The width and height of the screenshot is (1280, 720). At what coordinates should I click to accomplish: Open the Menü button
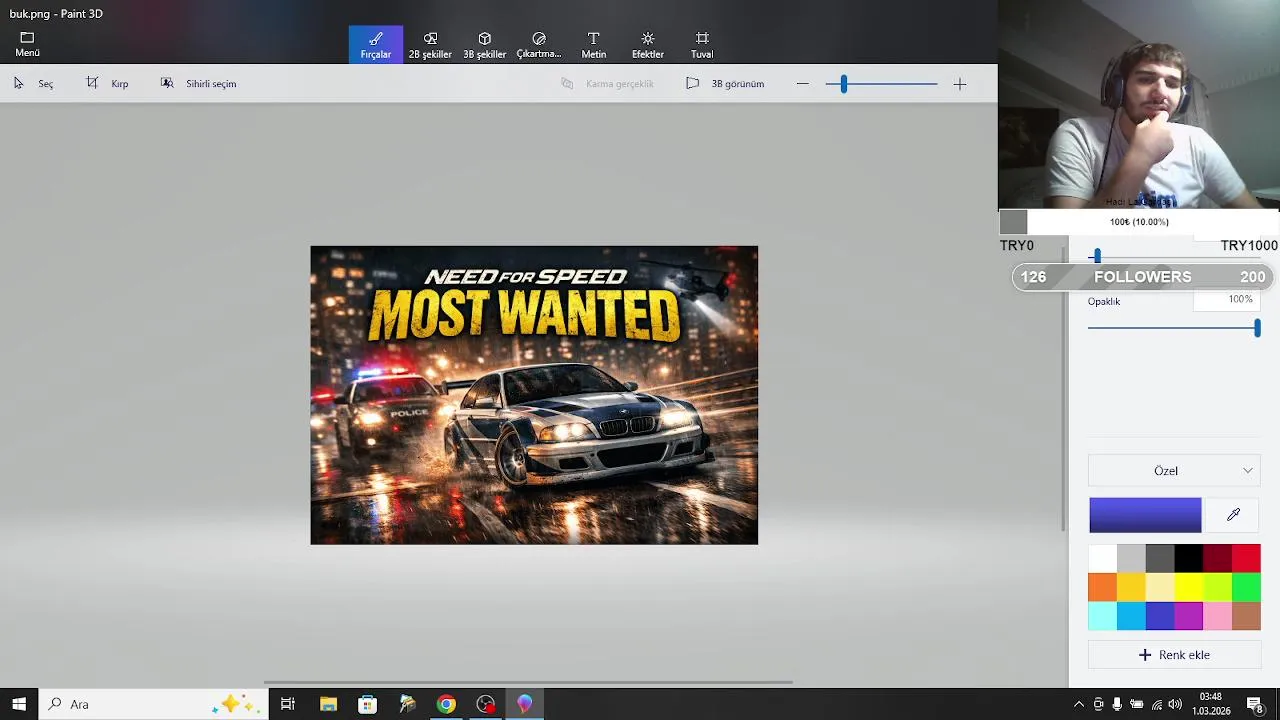[x=27, y=44]
